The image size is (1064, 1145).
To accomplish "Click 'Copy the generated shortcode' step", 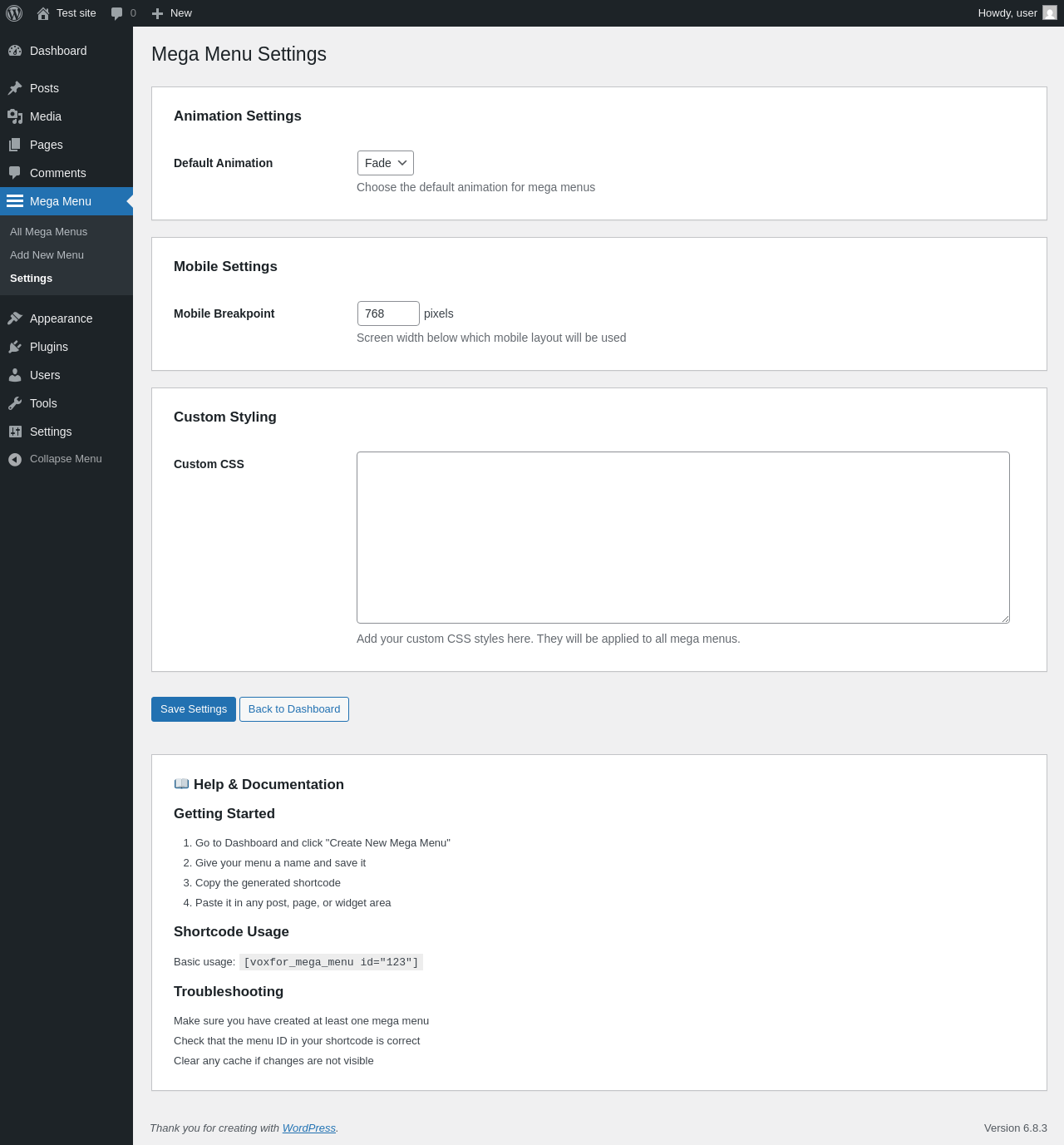I will point(268,883).
